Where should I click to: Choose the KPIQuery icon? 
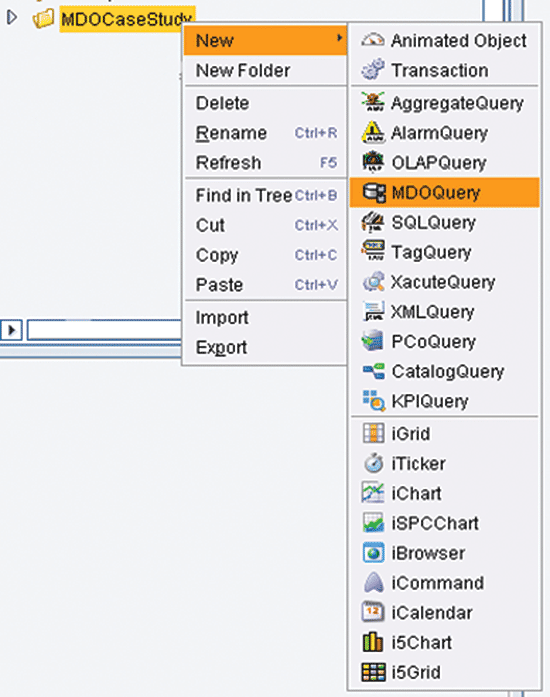pos(373,401)
